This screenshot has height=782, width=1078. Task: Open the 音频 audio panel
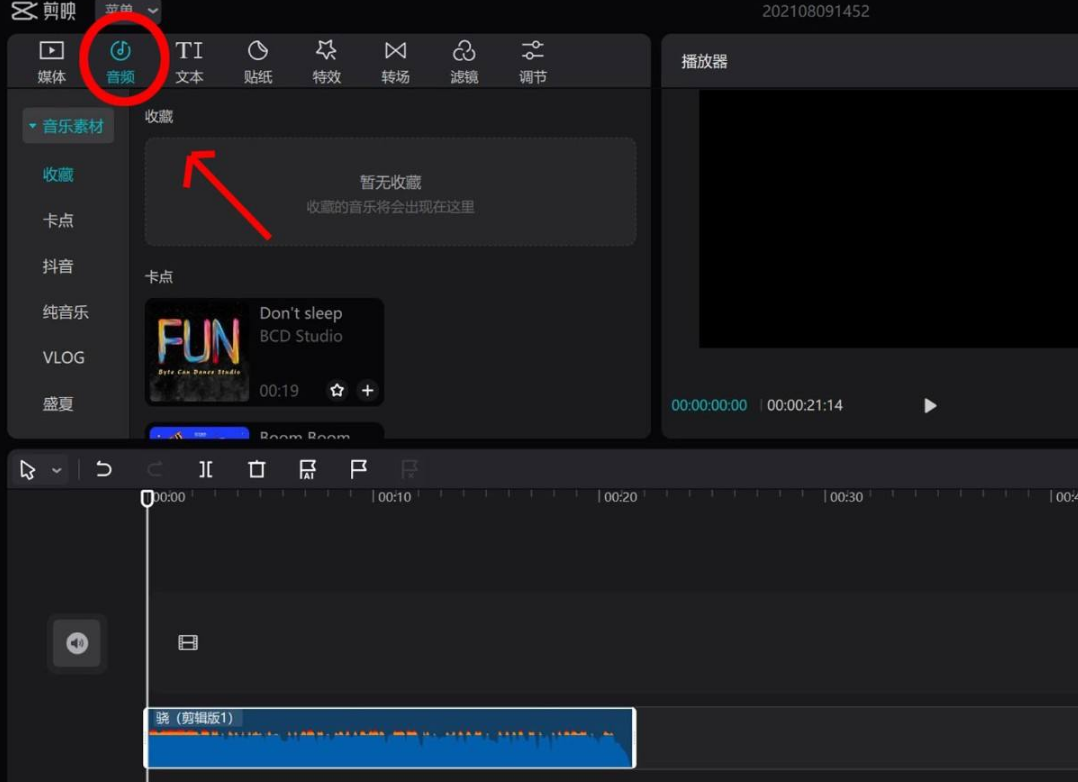tap(120, 60)
